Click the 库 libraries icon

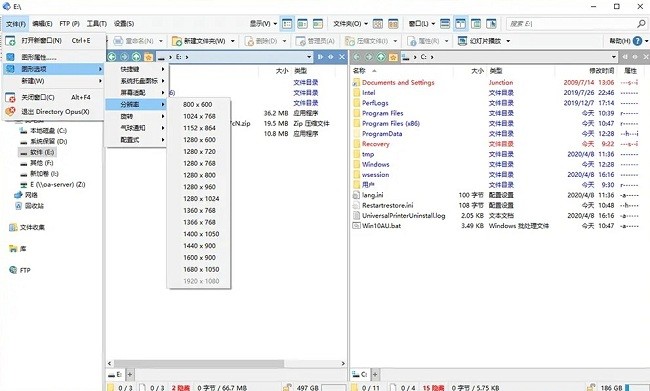click(x=13, y=249)
